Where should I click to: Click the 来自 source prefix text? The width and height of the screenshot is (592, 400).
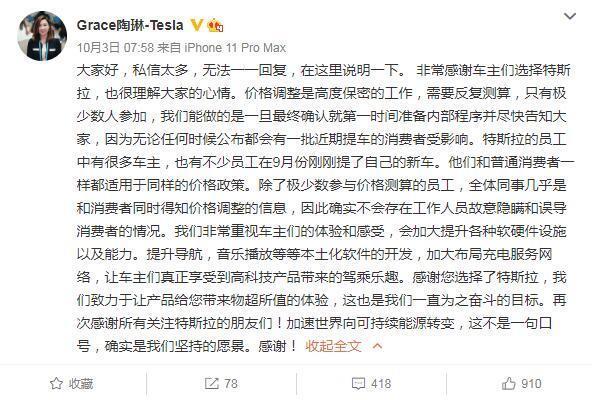point(169,48)
